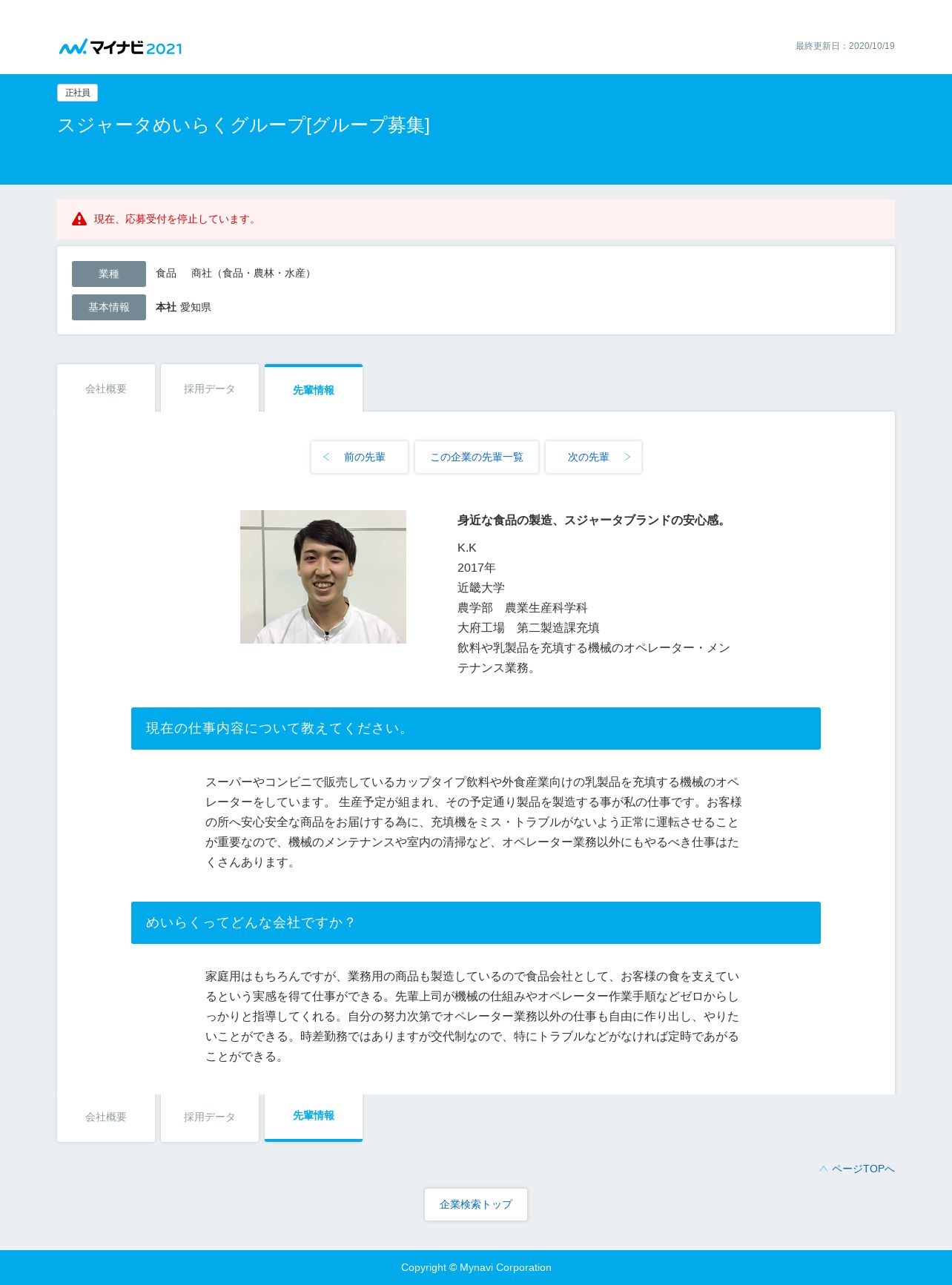Click the 現在、応募受付を停止しています notice
952x1285 pixels.
pos(476,219)
